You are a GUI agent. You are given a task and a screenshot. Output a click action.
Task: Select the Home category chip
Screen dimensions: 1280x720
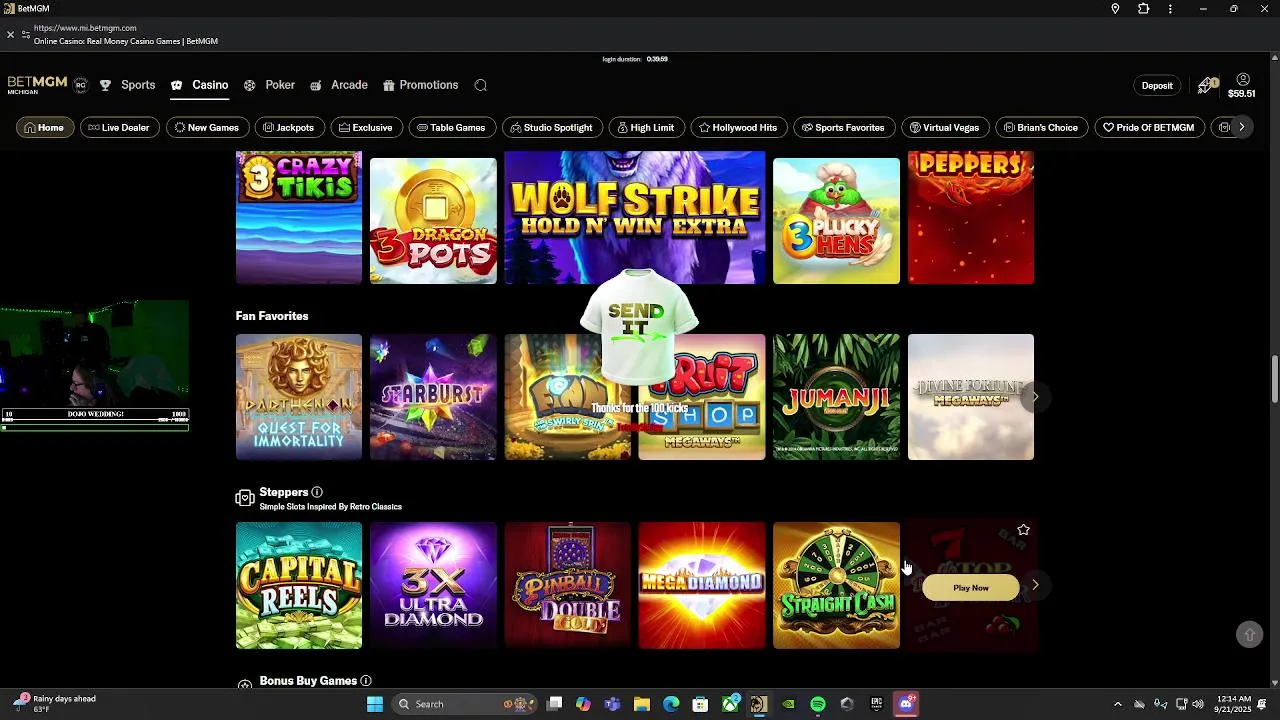(x=44, y=128)
